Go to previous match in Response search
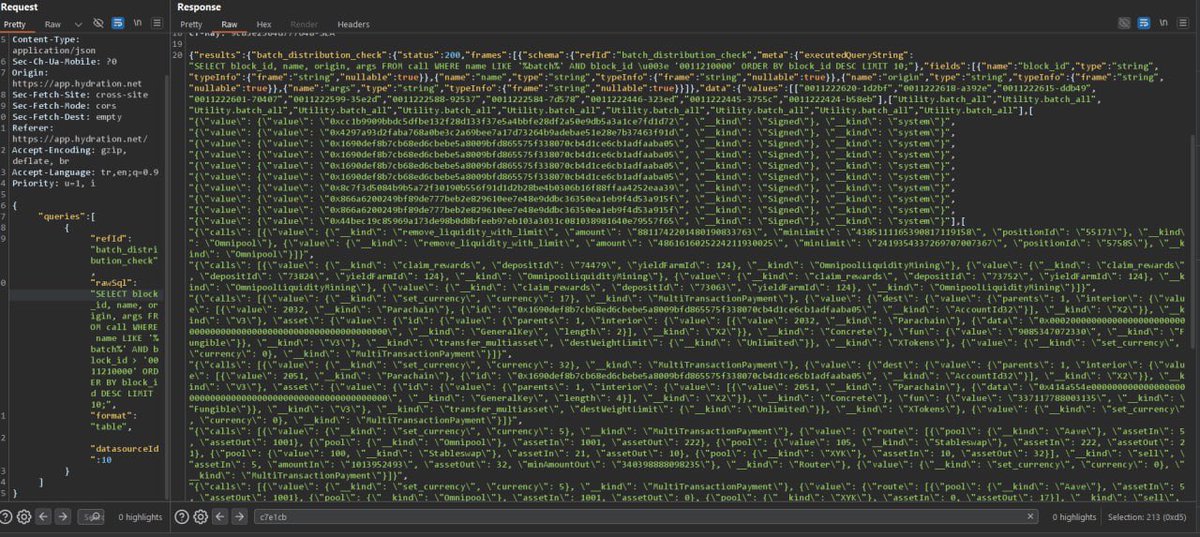The width and height of the screenshot is (1200, 537). coord(221,517)
